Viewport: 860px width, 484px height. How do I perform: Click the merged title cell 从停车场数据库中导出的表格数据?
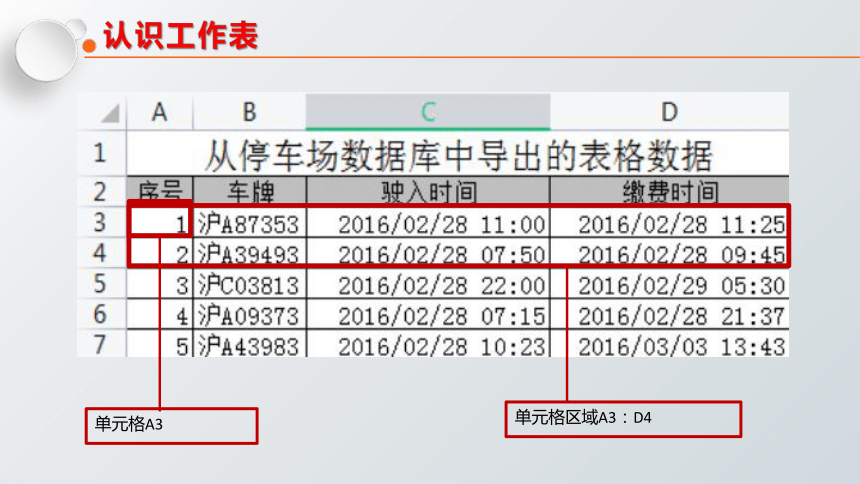pyautogui.click(x=458, y=154)
